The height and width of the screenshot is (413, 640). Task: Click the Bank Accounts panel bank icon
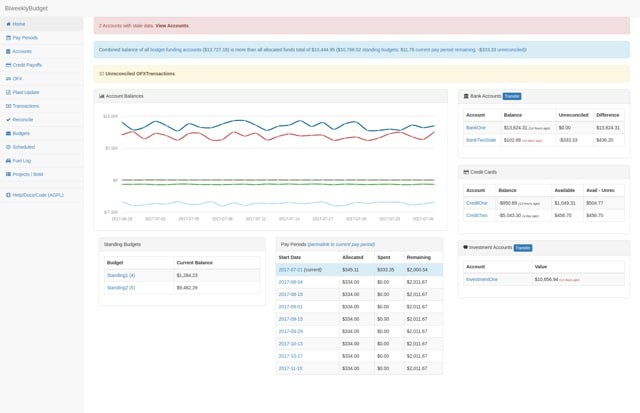466,96
